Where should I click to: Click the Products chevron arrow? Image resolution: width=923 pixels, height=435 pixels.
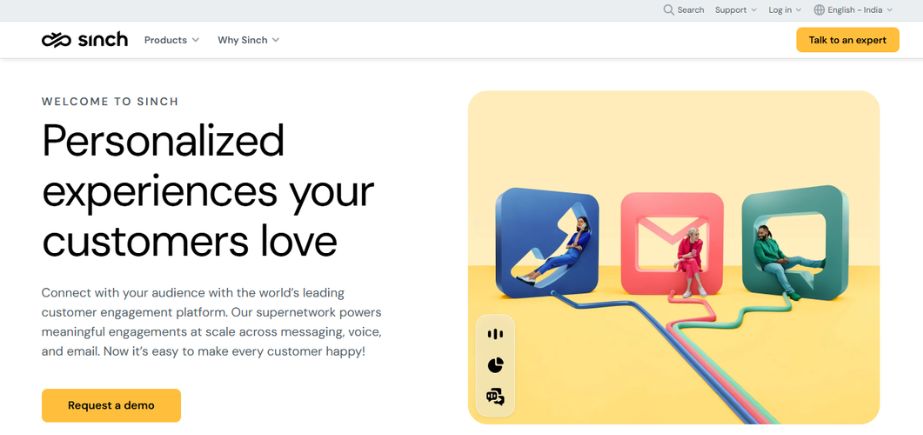click(x=195, y=40)
